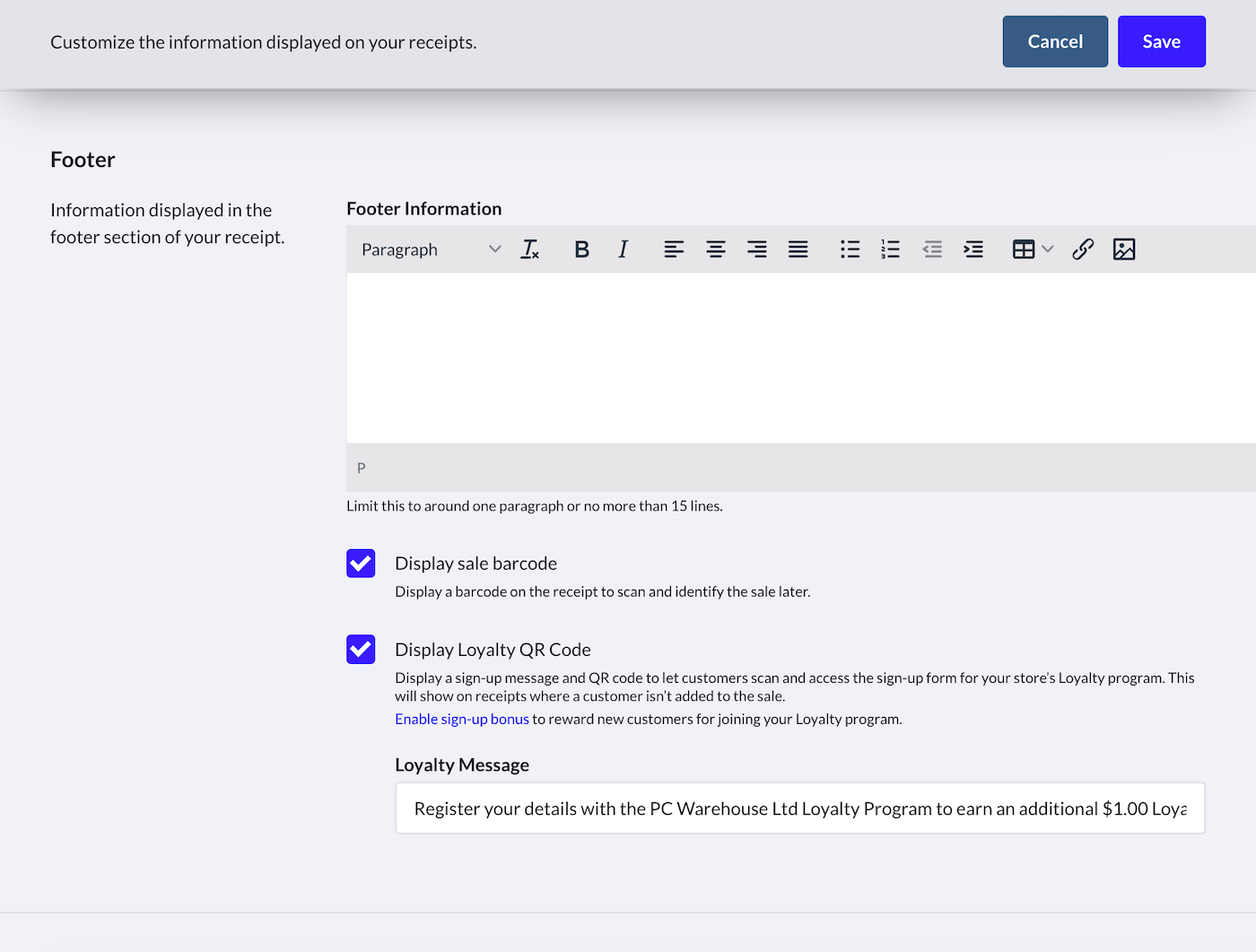Insert a bulleted list
This screenshot has width=1256, height=952.
coord(850,249)
